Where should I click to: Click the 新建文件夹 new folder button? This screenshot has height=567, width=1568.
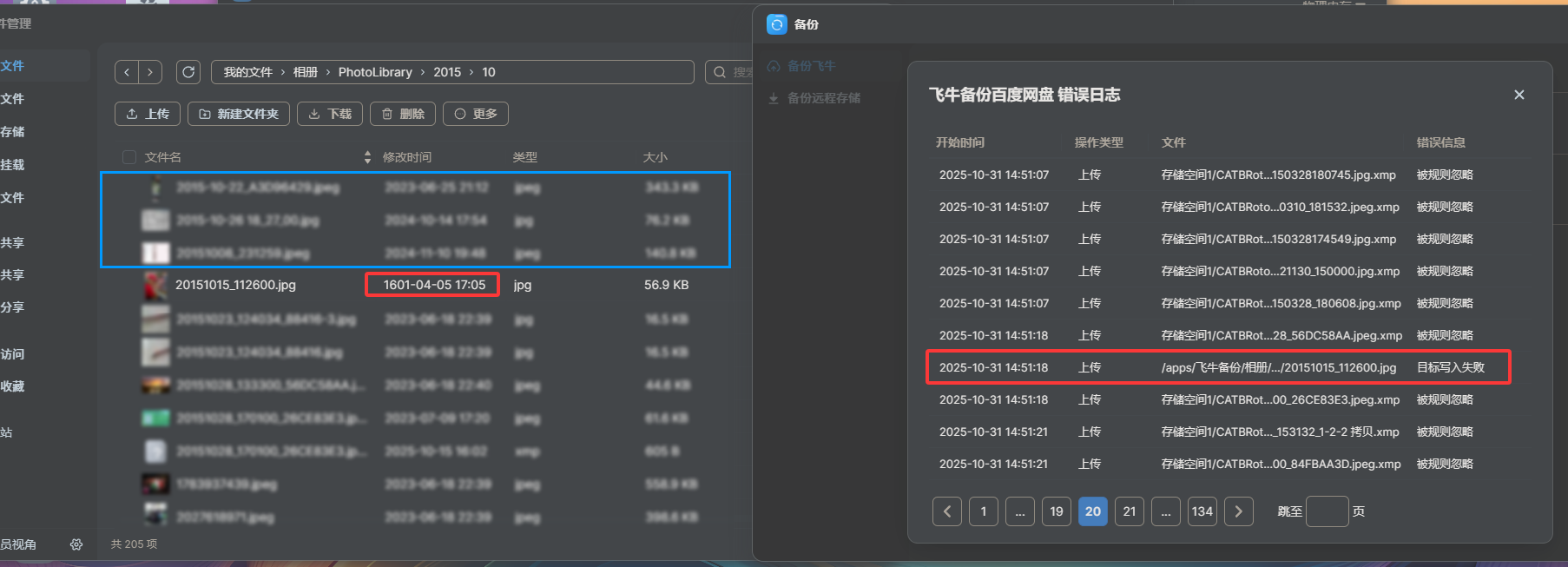click(239, 114)
